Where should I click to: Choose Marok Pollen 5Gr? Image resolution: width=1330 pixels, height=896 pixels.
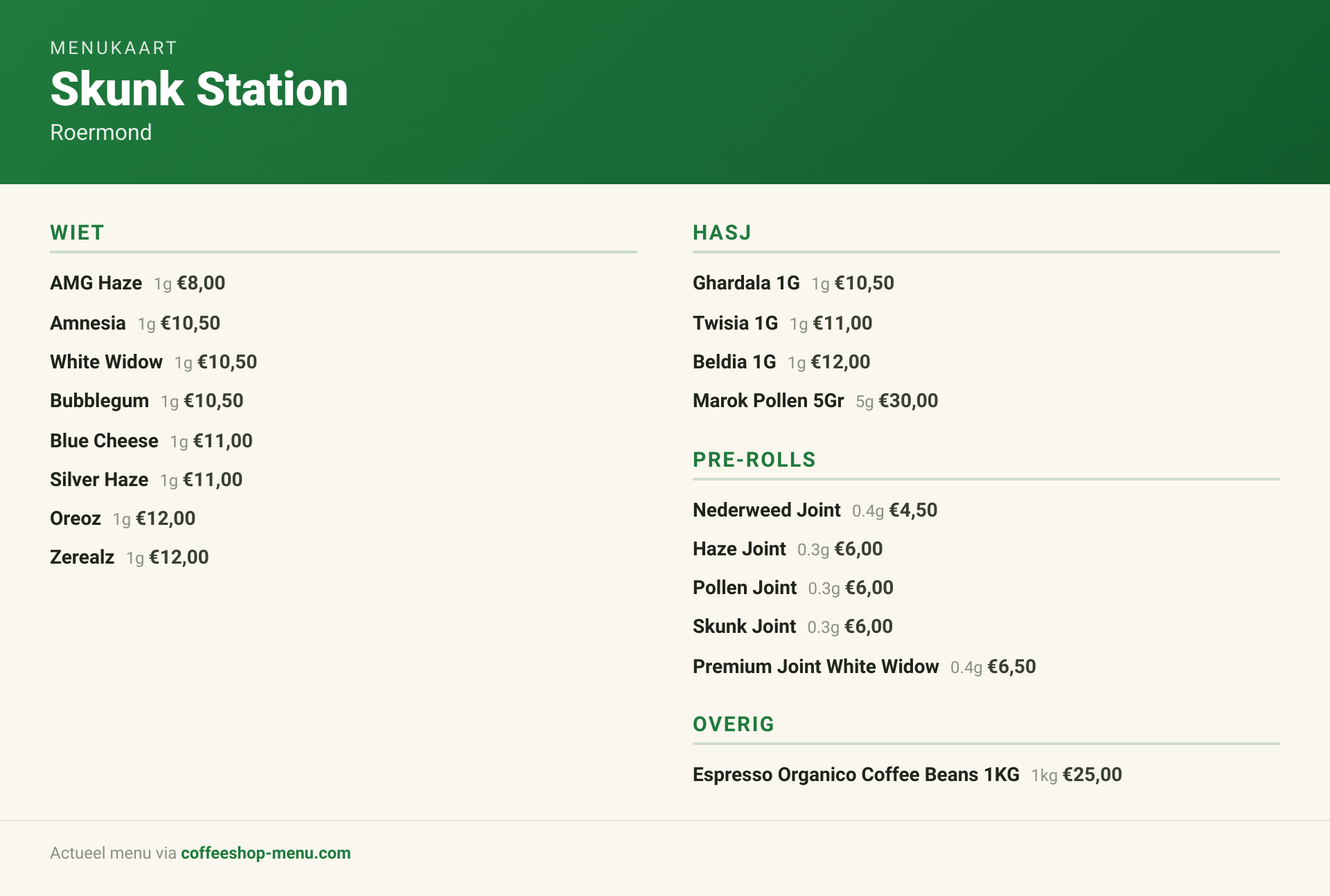815,401
